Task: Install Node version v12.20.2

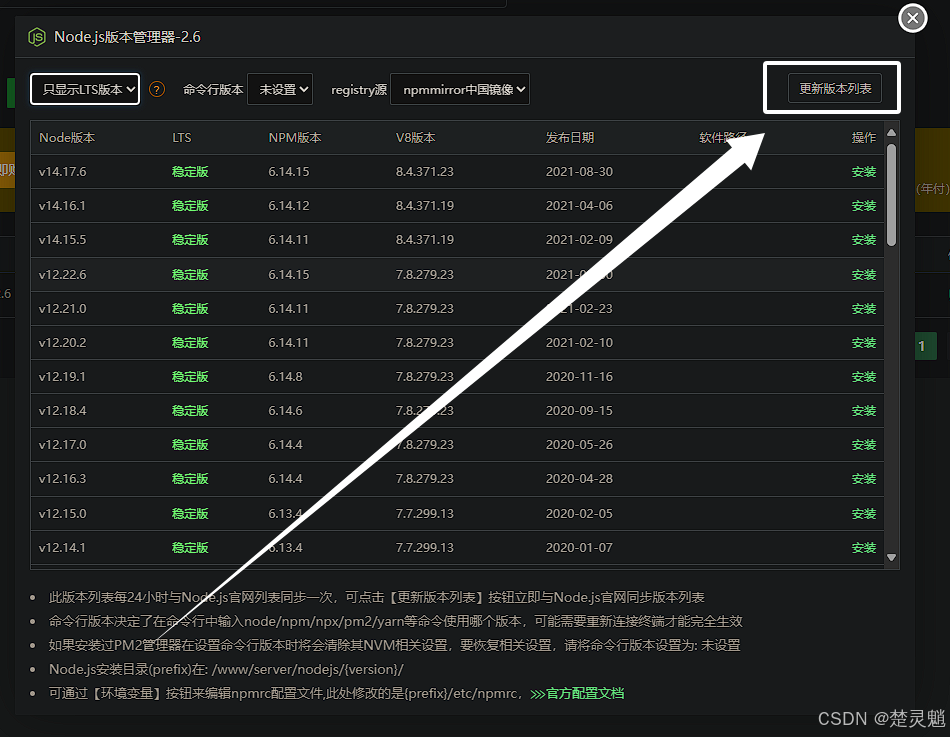Action: point(863,342)
